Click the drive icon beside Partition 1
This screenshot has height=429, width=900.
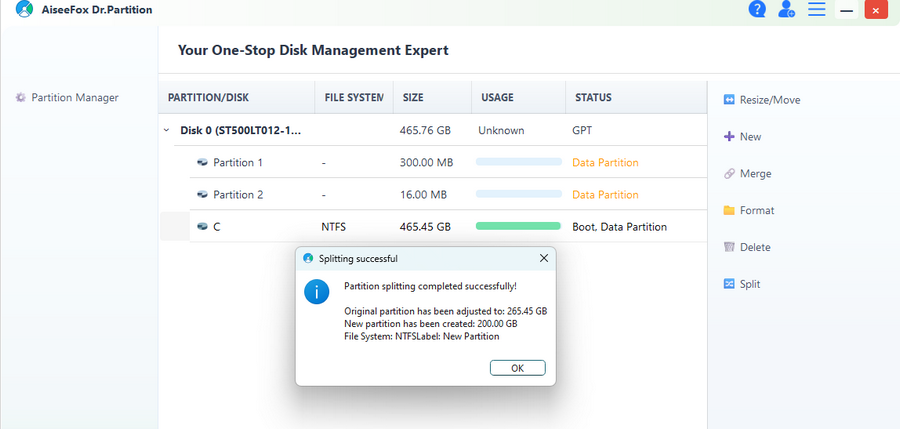[202, 163]
